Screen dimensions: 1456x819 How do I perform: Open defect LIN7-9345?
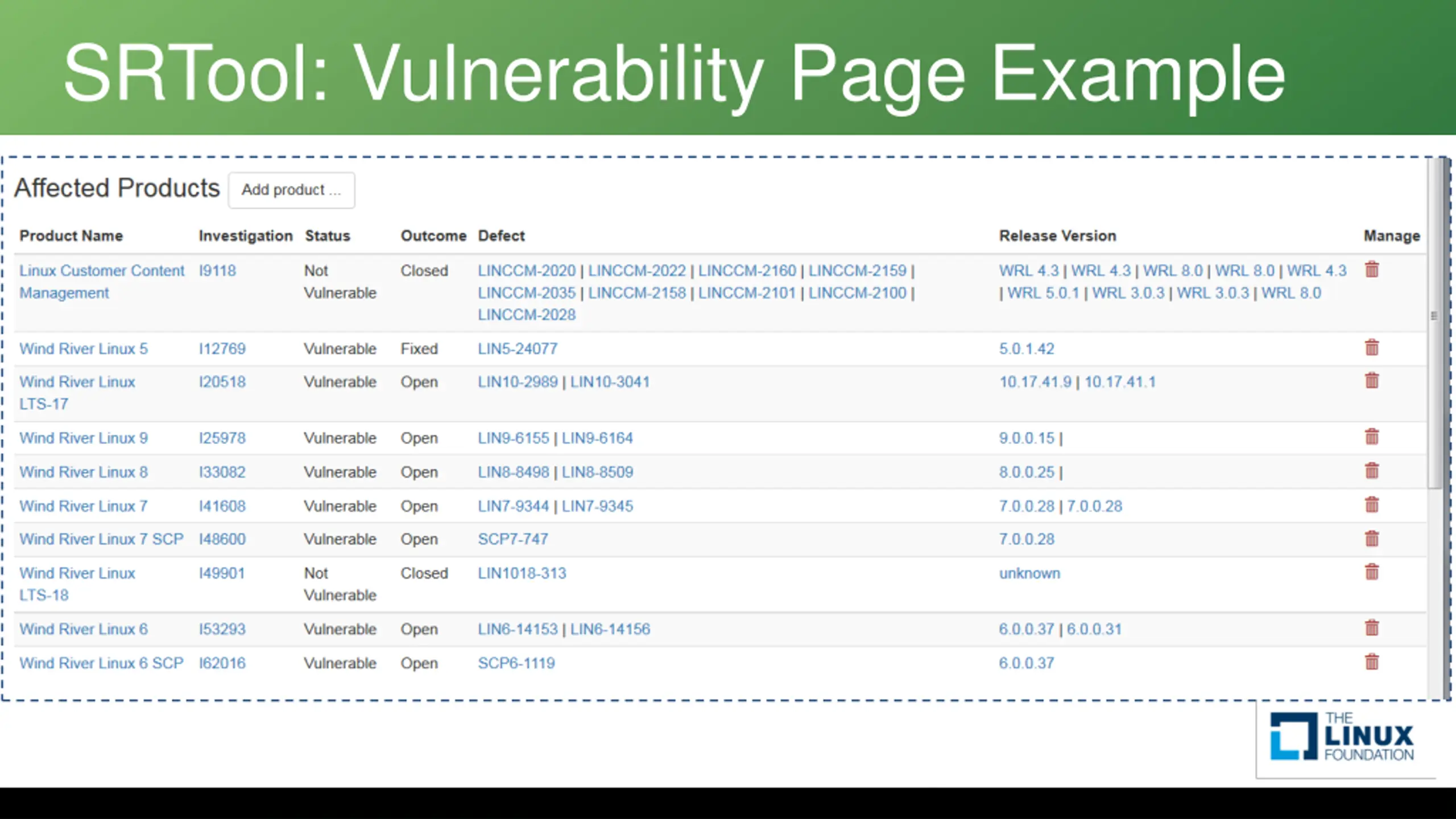click(x=597, y=506)
